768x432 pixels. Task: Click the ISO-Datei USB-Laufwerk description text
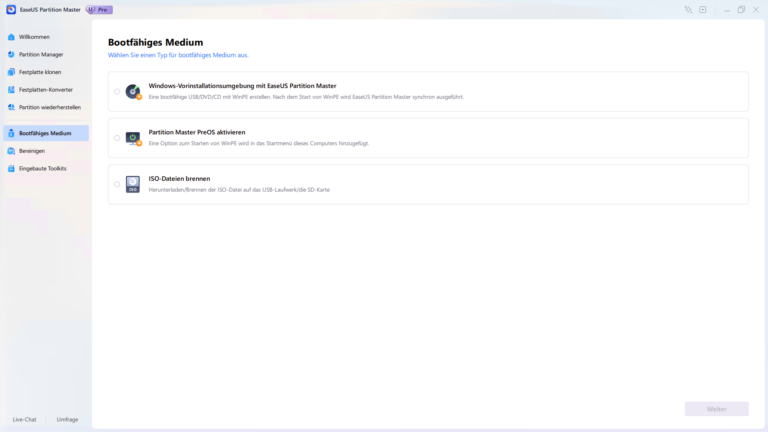tap(239, 190)
